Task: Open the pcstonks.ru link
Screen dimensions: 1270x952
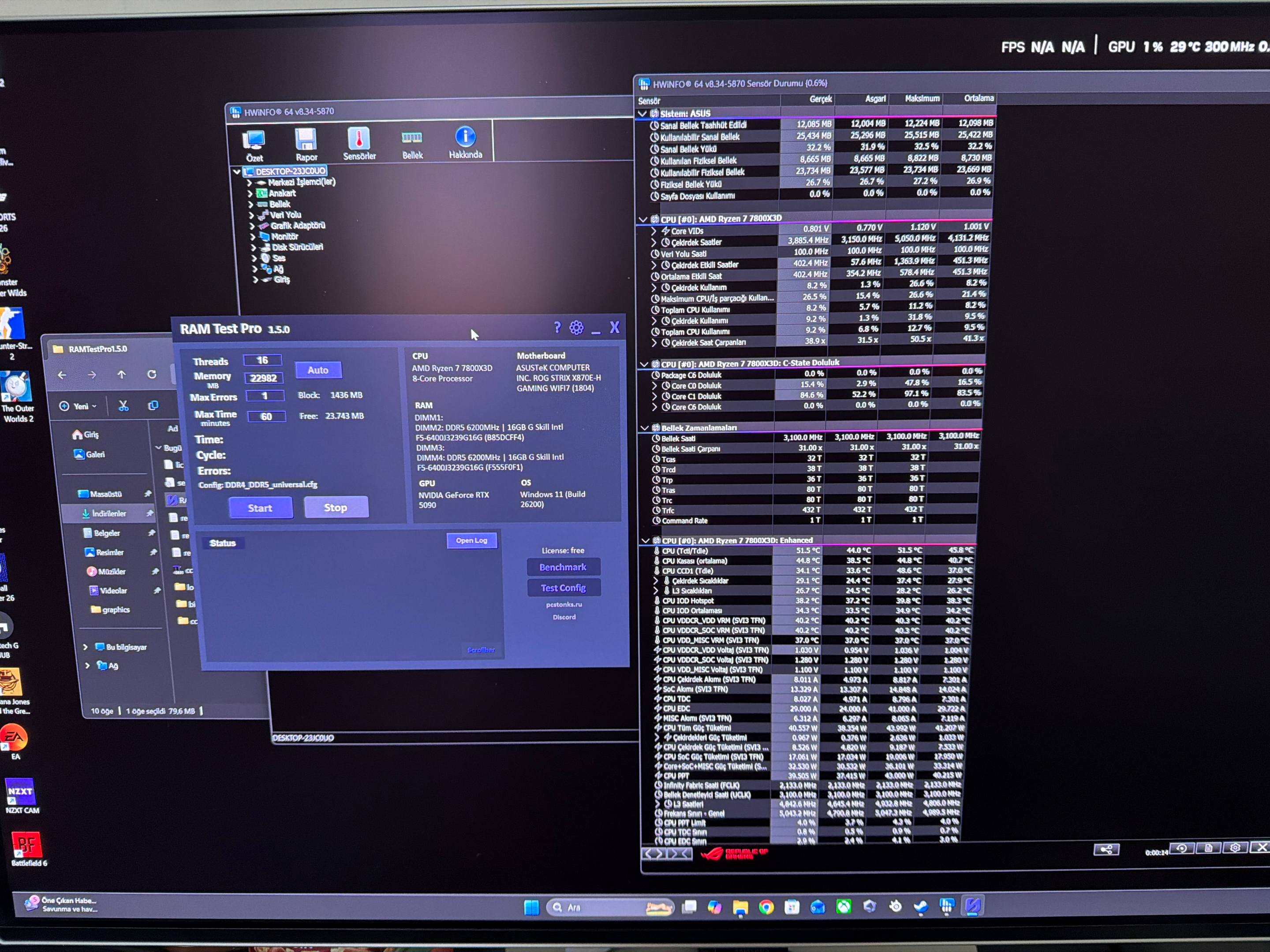Action: point(564,604)
